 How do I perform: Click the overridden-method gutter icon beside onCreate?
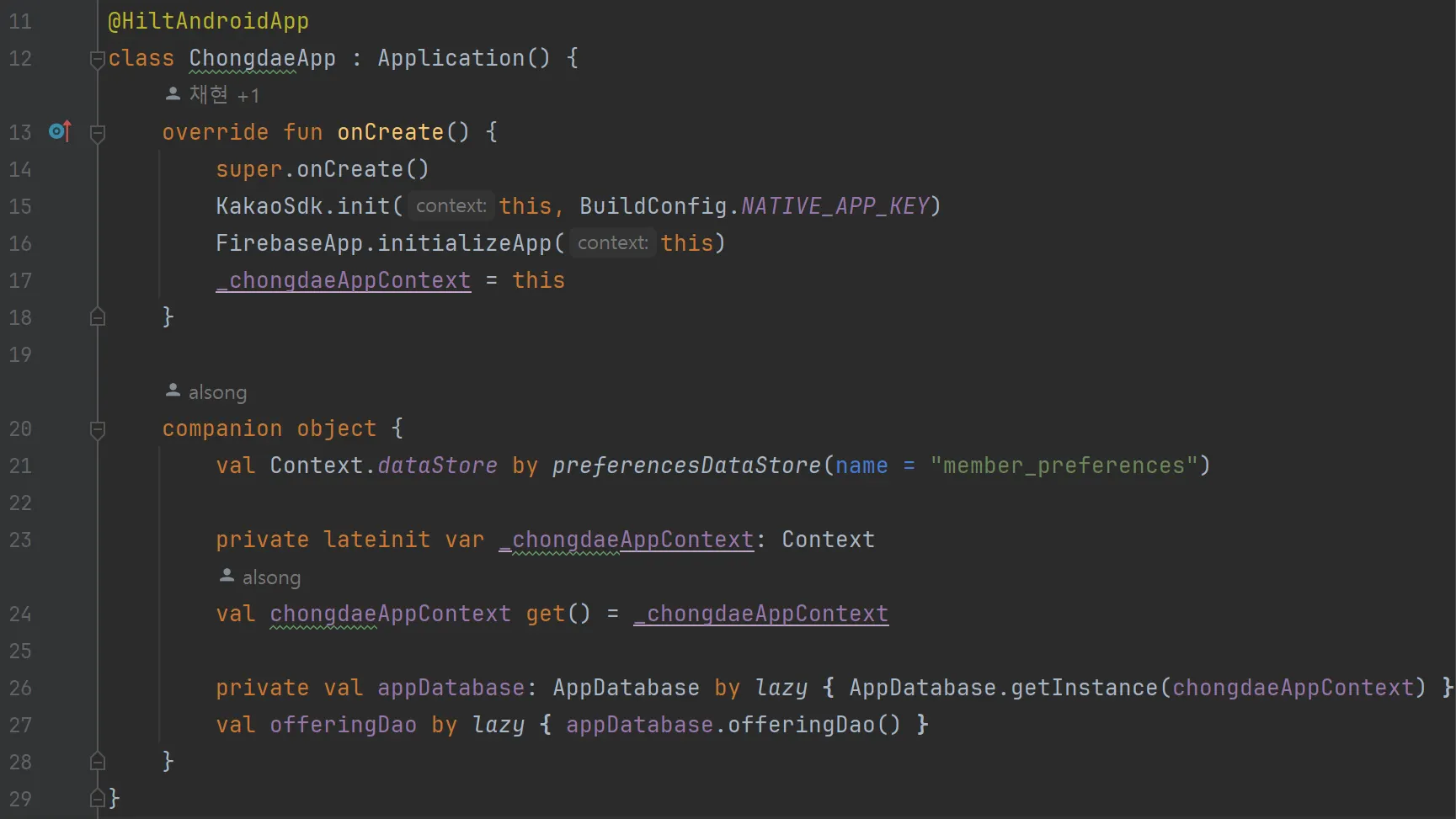point(61,131)
